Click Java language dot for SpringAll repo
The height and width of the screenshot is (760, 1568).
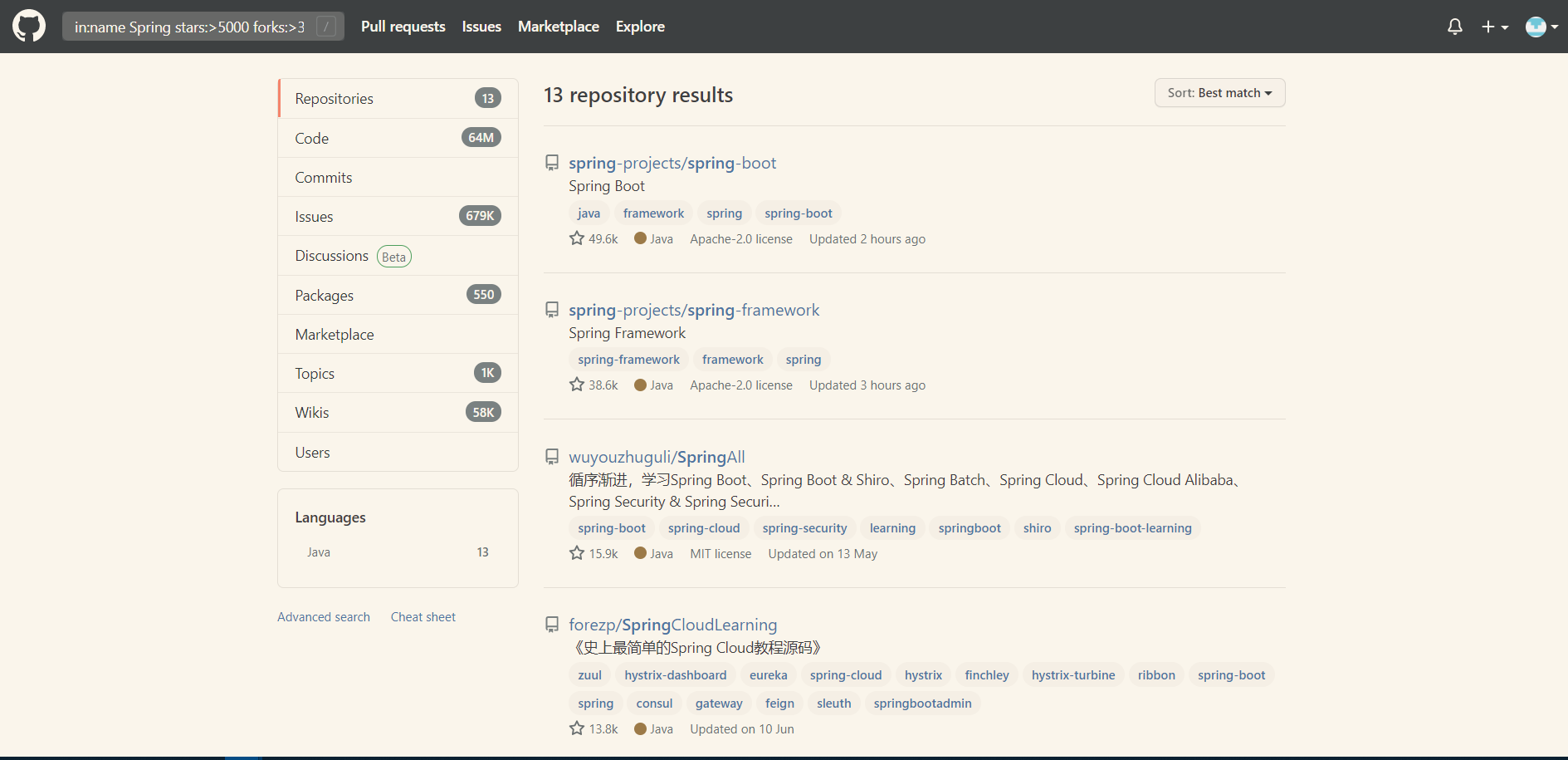pos(640,553)
